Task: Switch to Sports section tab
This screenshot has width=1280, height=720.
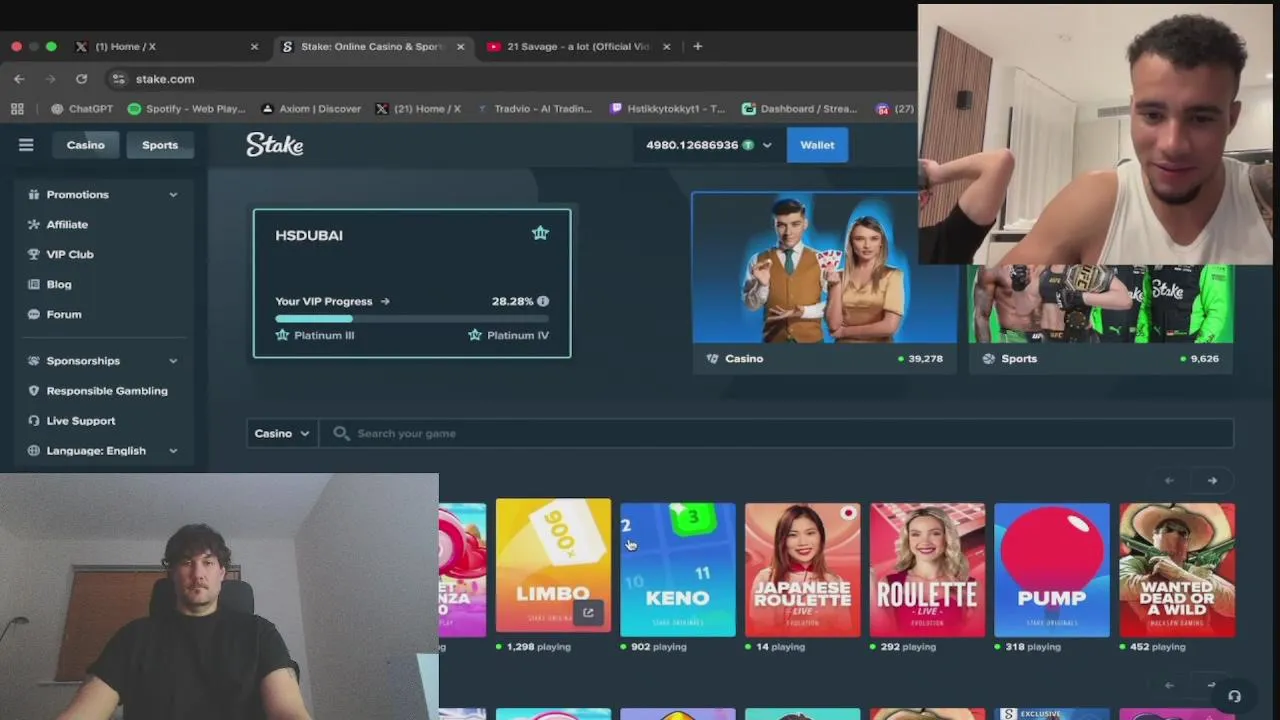Action: pyautogui.click(x=160, y=145)
